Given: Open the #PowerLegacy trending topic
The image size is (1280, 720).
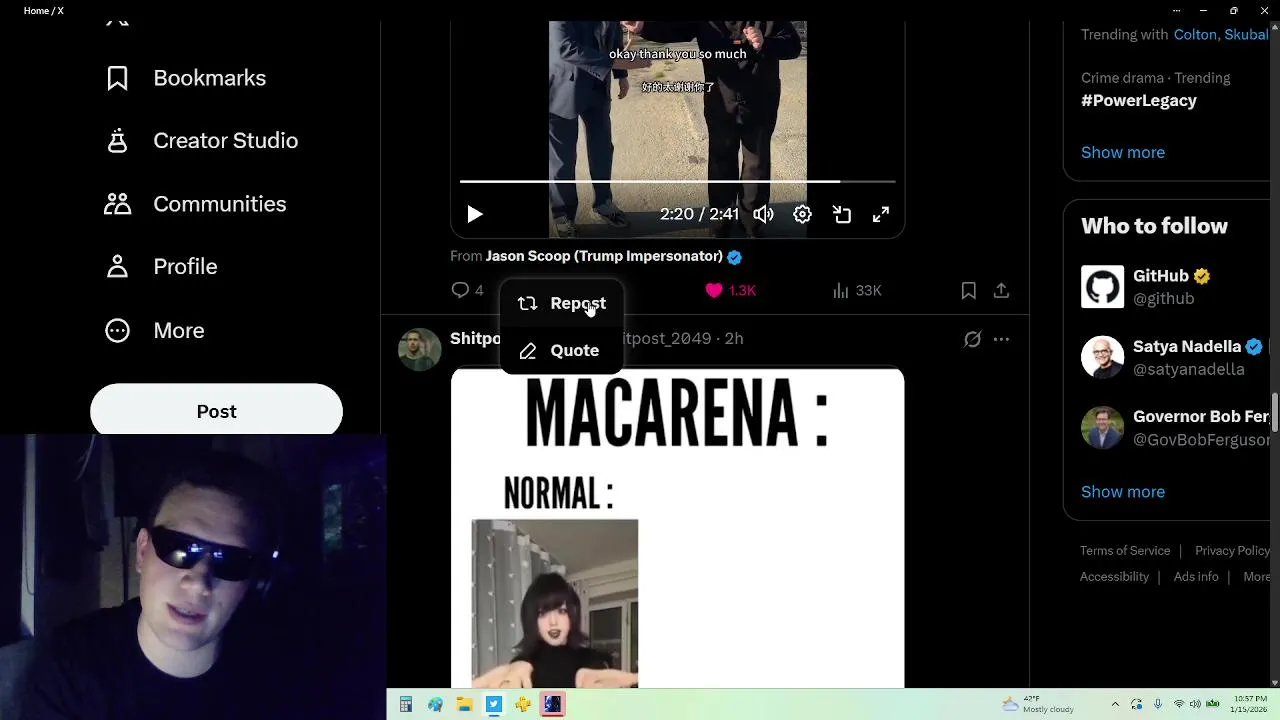Looking at the screenshot, I should point(1139,101).
